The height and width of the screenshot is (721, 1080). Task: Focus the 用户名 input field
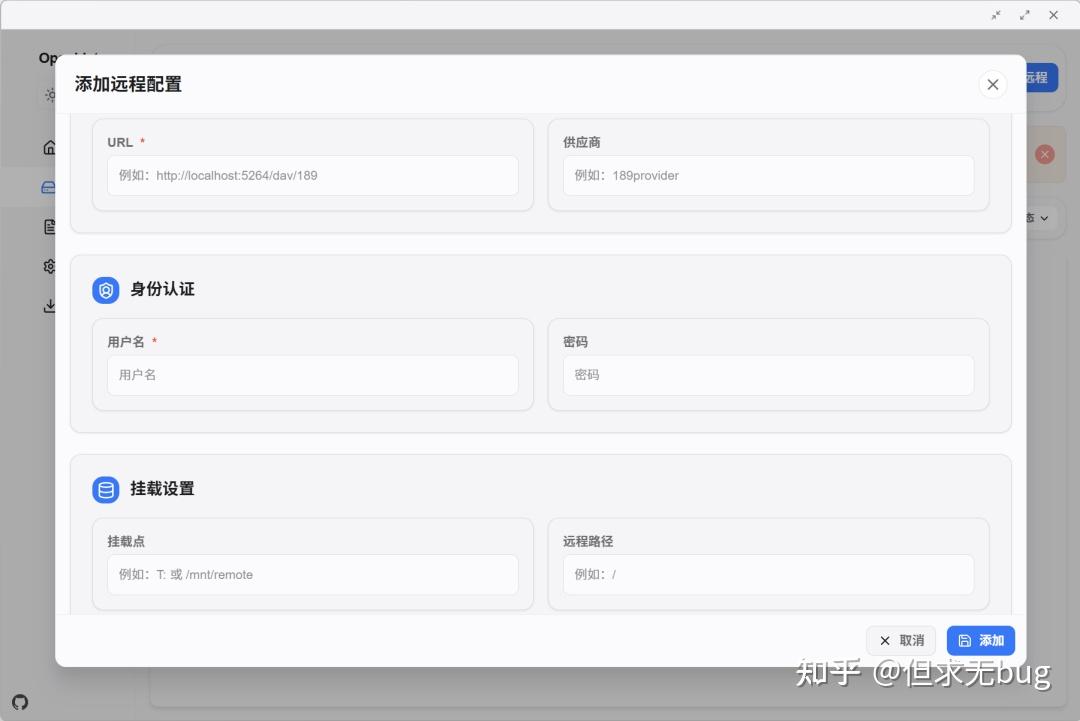(313, 375)
